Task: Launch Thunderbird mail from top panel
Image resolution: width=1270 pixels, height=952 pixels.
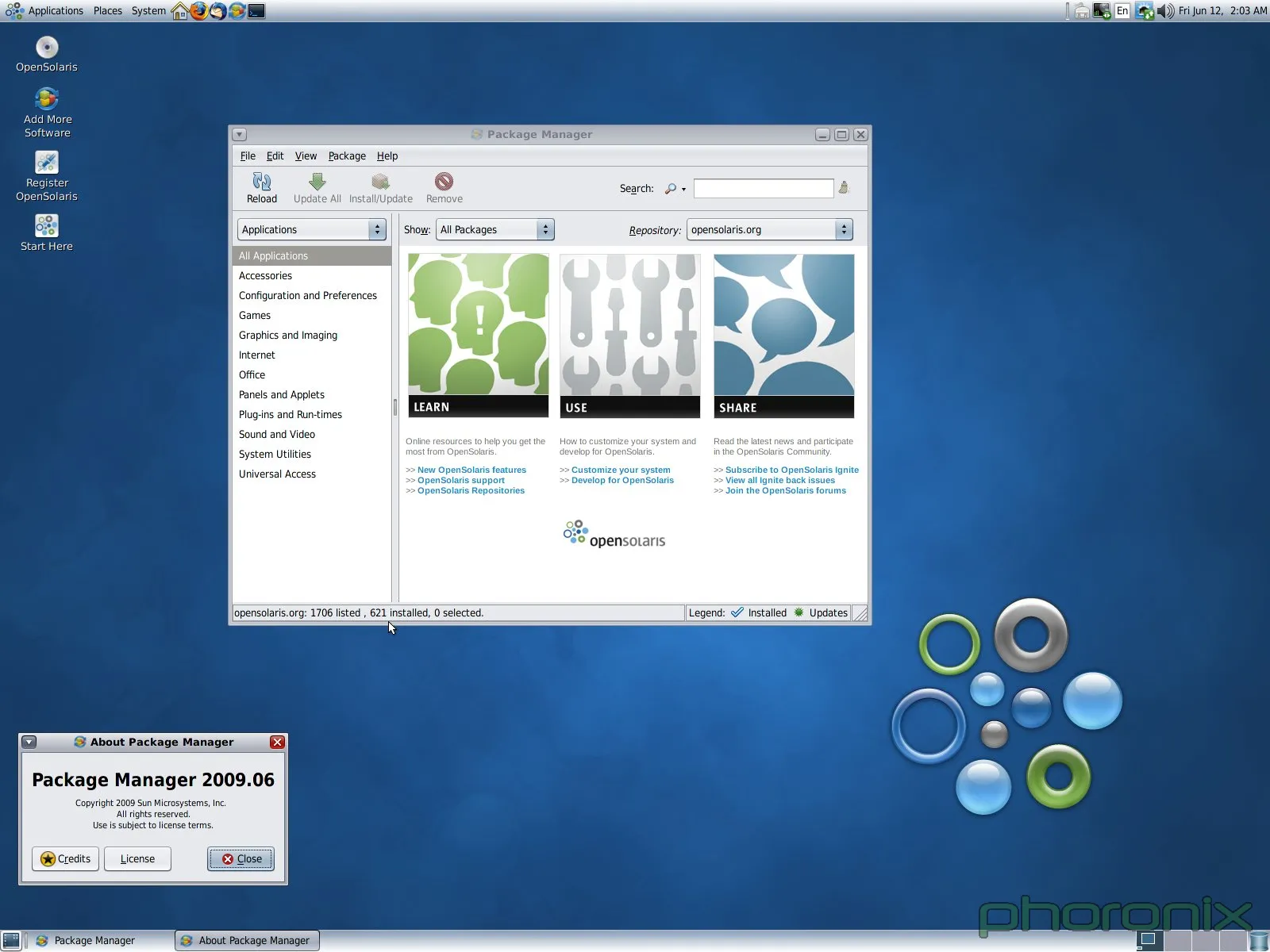Action: click(x=217, y=11)
